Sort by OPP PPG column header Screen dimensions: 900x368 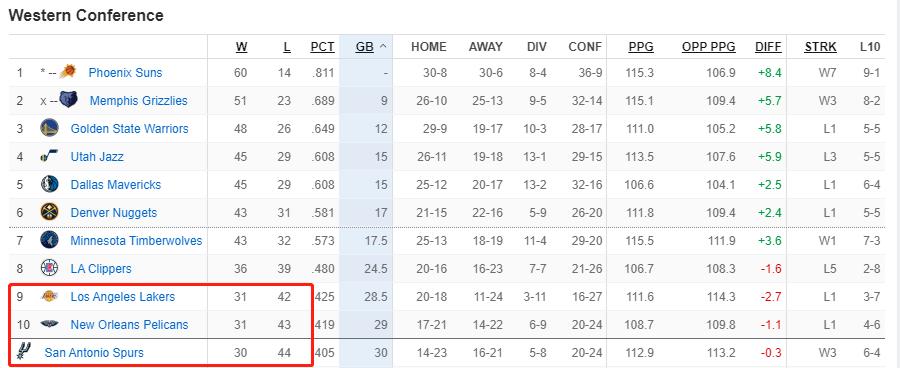click(x=709, y=47)
